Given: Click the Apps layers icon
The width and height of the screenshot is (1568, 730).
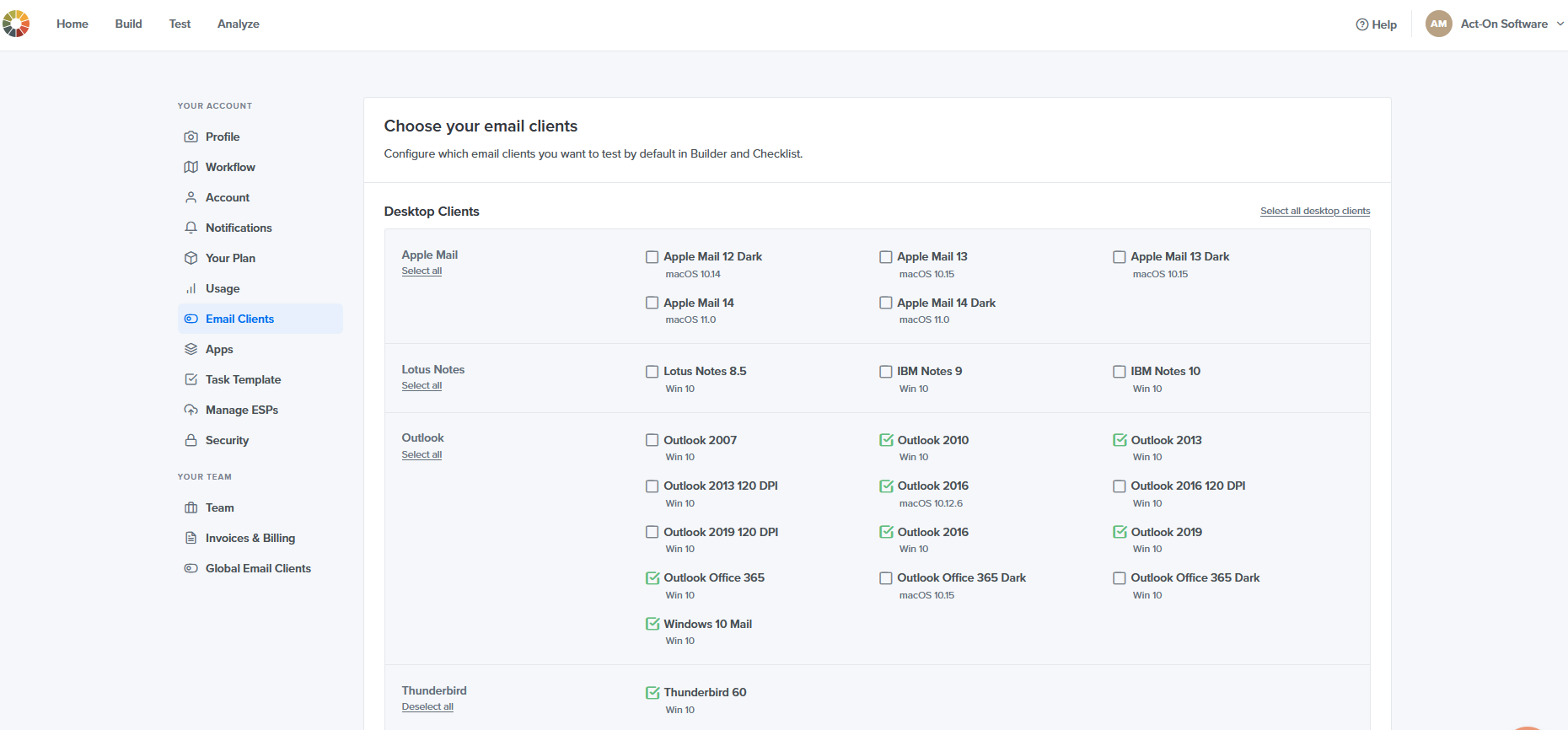Looking at the screenshot, I should [x=191, y=349].
